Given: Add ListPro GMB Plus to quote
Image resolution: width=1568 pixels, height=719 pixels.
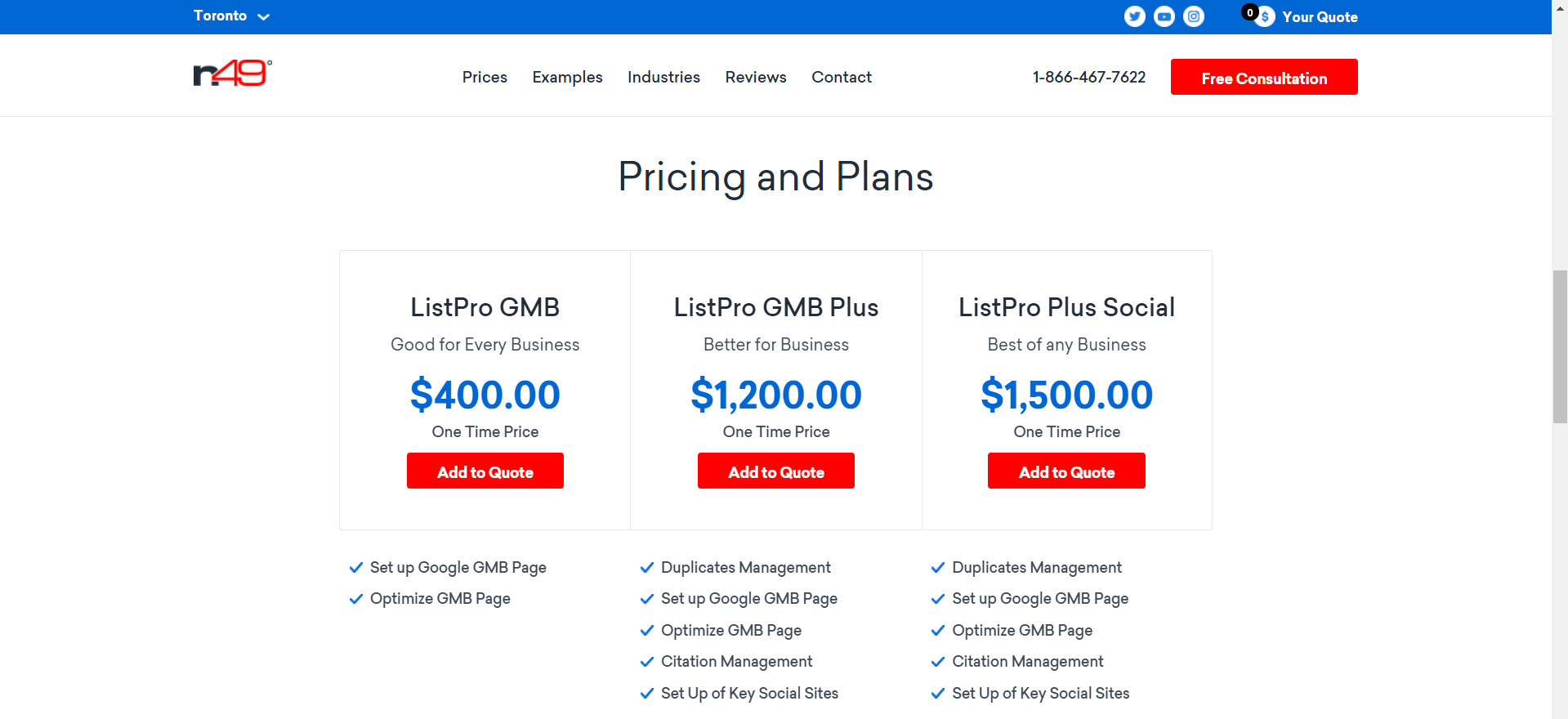Looking at the screenshot, I should pos(775,471).
